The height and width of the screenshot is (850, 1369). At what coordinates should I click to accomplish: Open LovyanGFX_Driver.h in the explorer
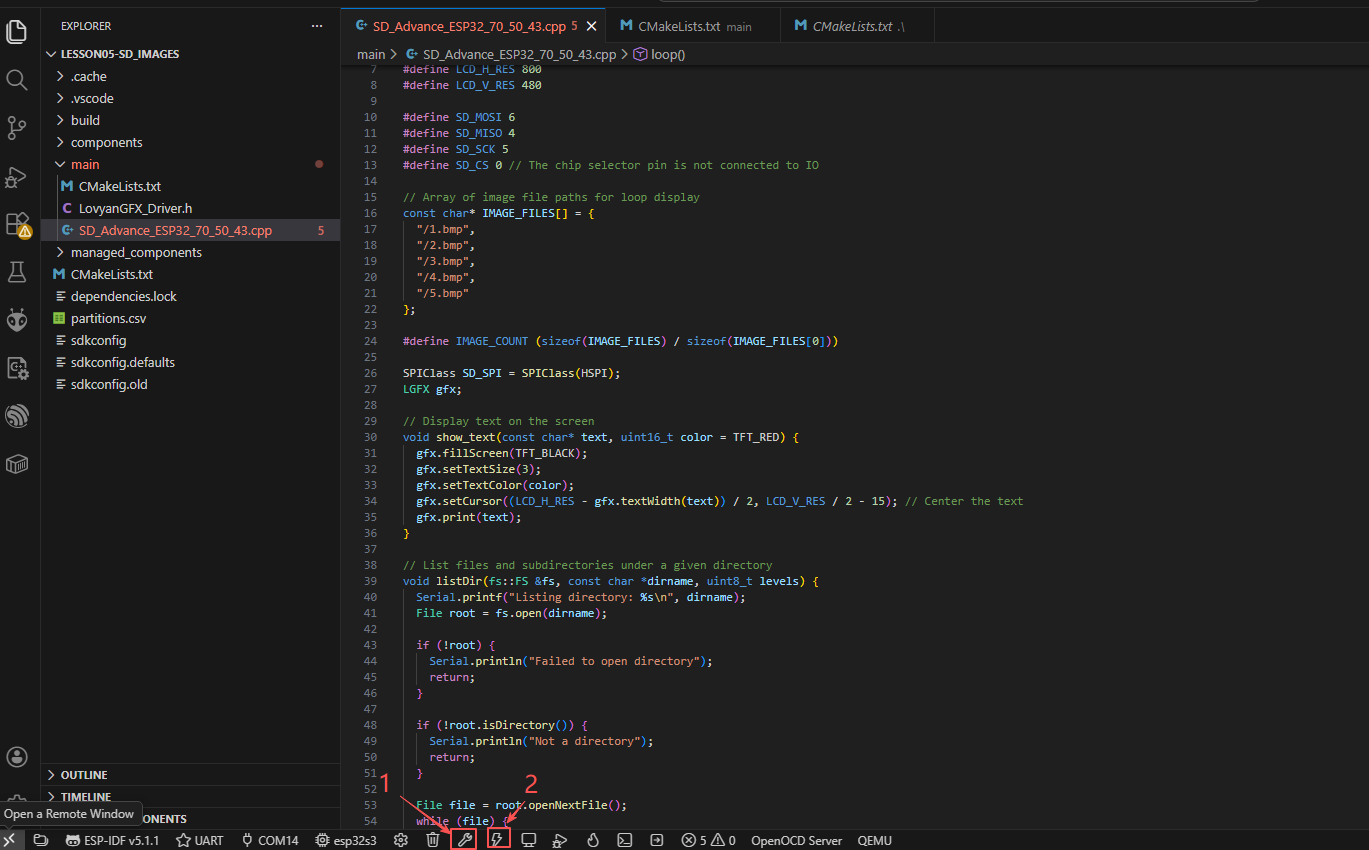pos(135,208)
